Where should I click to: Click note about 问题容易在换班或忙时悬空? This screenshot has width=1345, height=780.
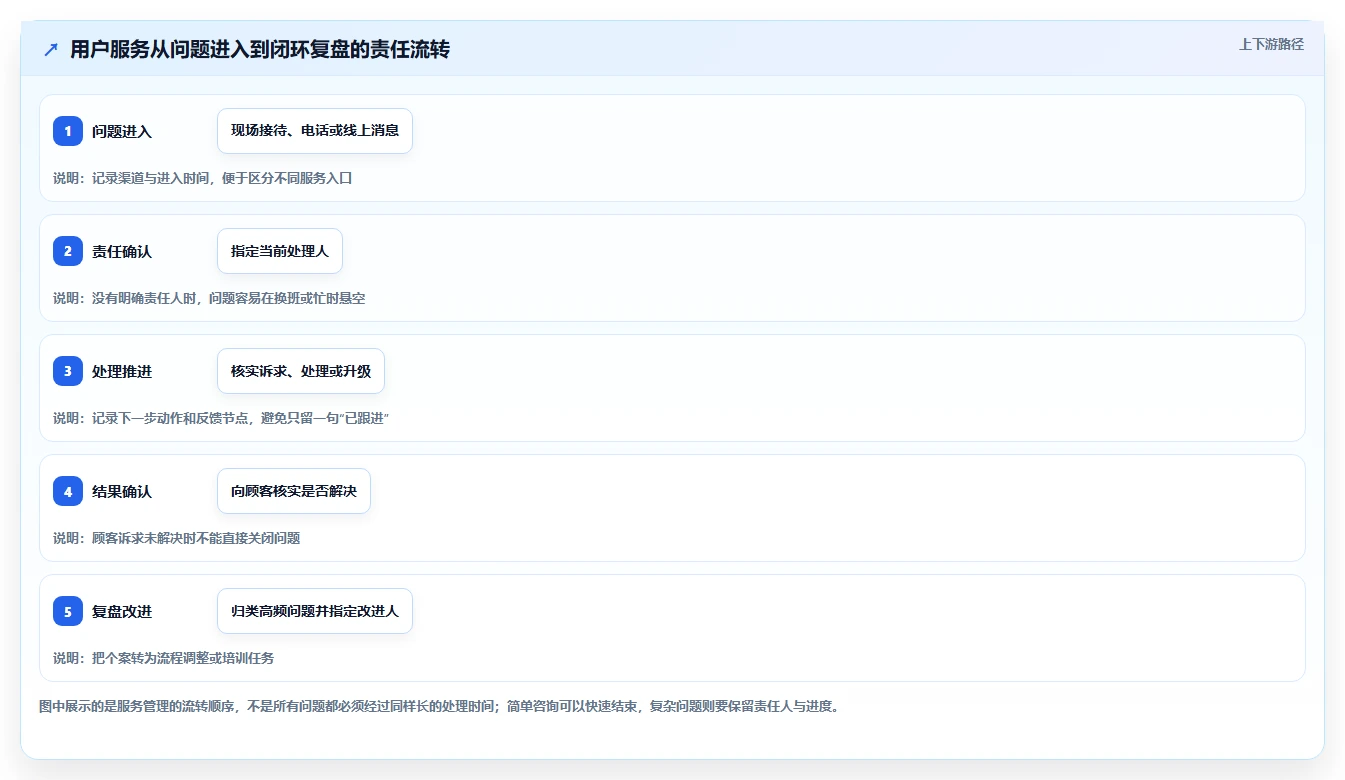(x=209, y=298)
